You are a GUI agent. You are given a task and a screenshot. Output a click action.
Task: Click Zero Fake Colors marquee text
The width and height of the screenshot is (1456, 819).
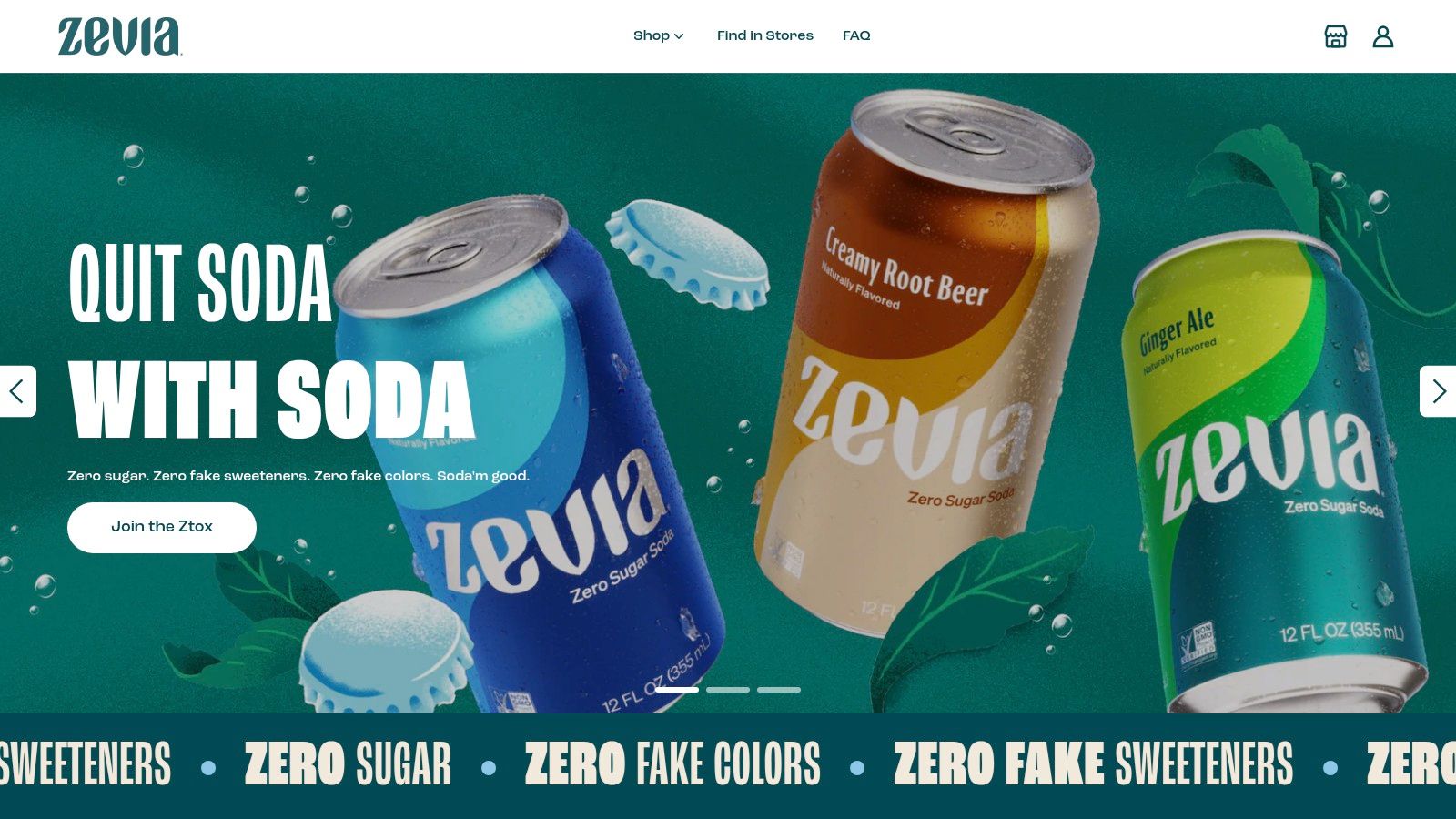coord(672,763)
